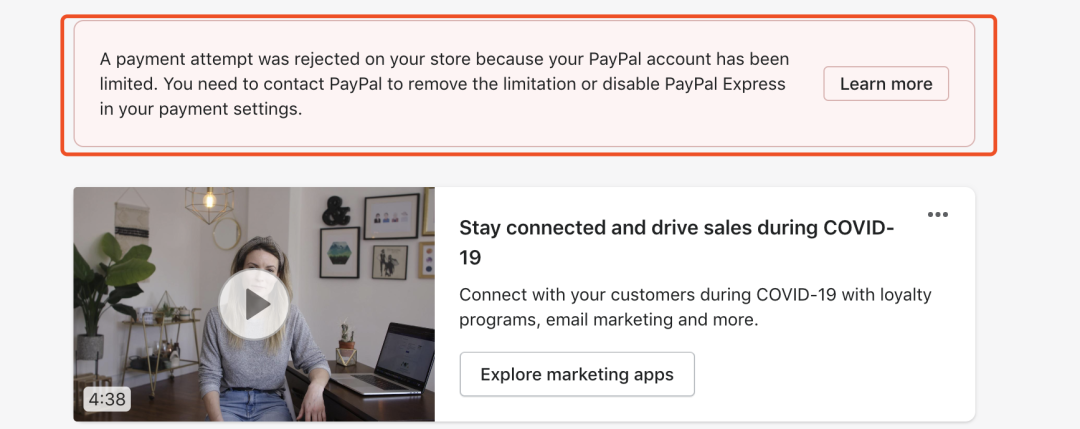Click the loyalty programs description text
The width and height of the screenshot is (1080, 429).
[695, 307]
